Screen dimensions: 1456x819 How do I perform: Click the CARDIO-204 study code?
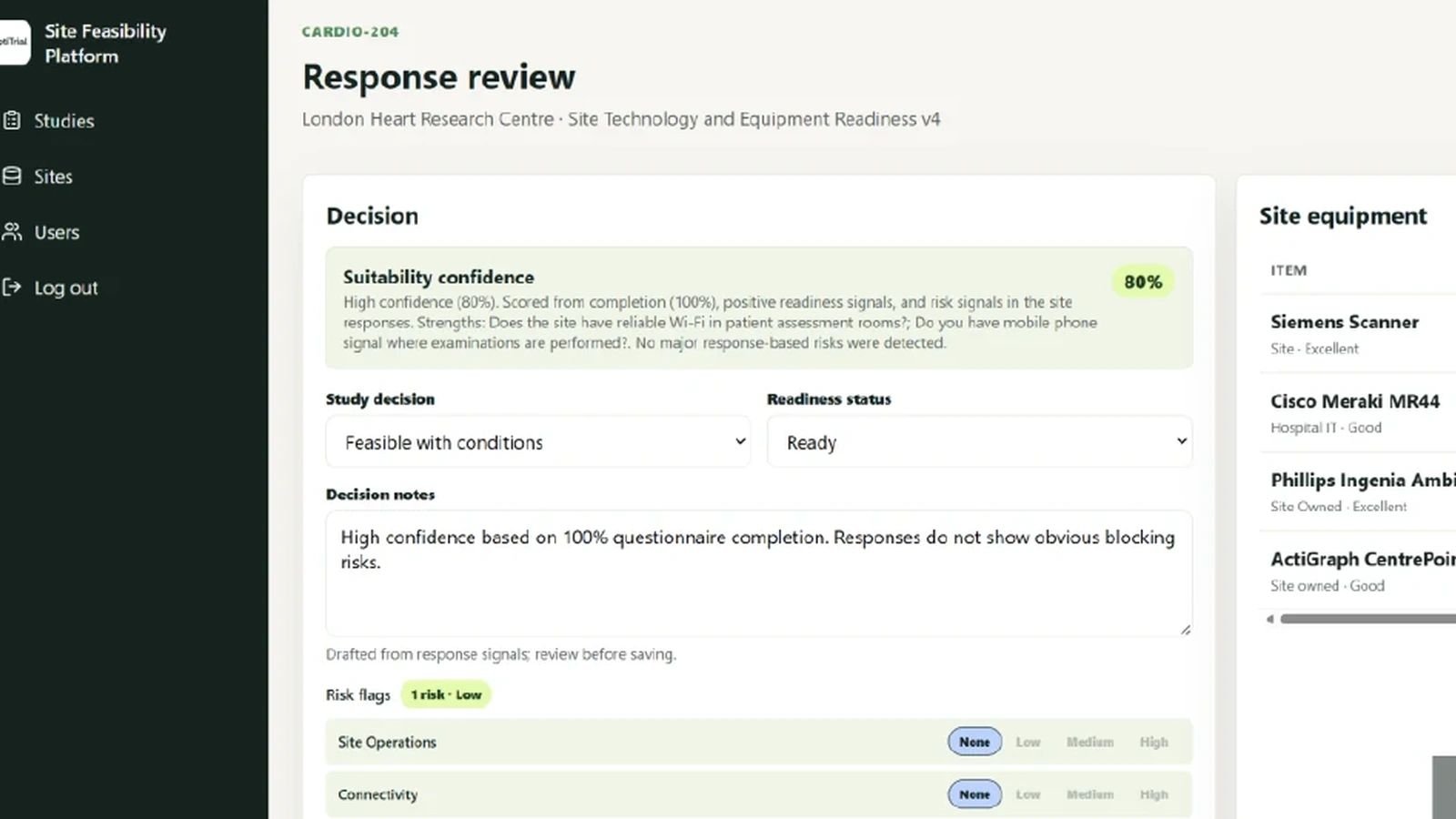(350, 32)
